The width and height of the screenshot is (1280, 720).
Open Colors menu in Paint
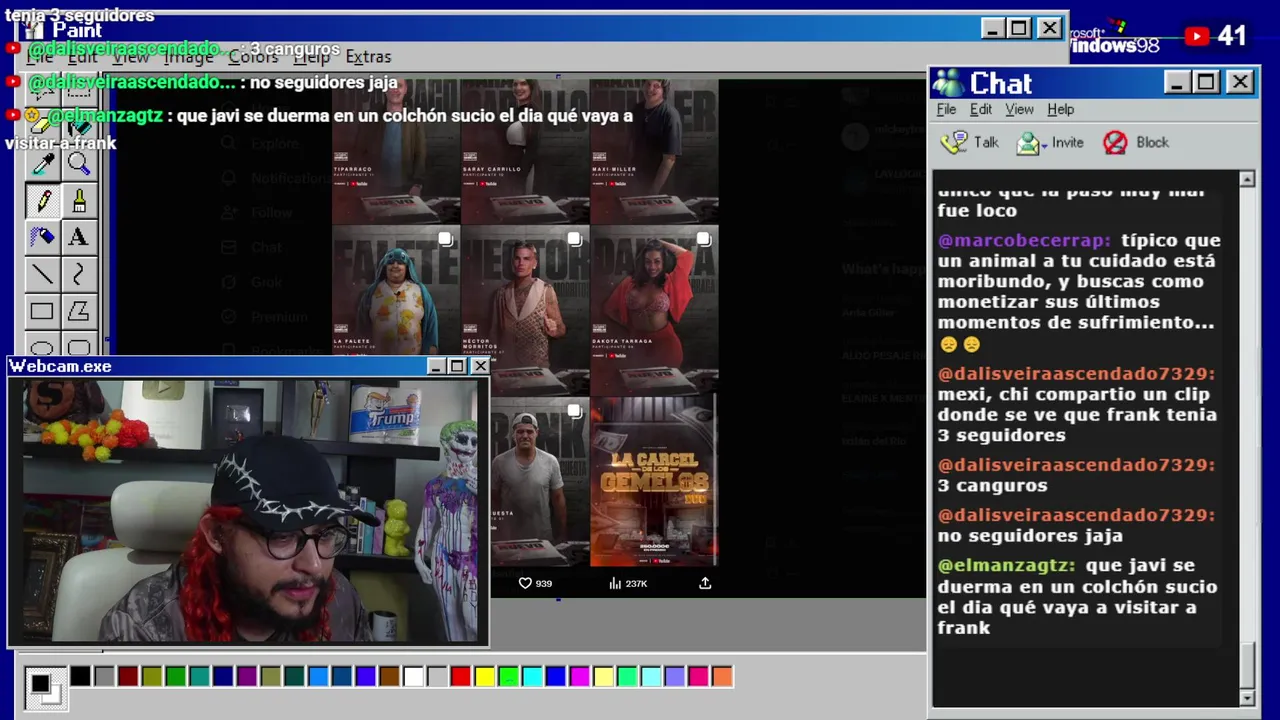(x=253, y=57)
